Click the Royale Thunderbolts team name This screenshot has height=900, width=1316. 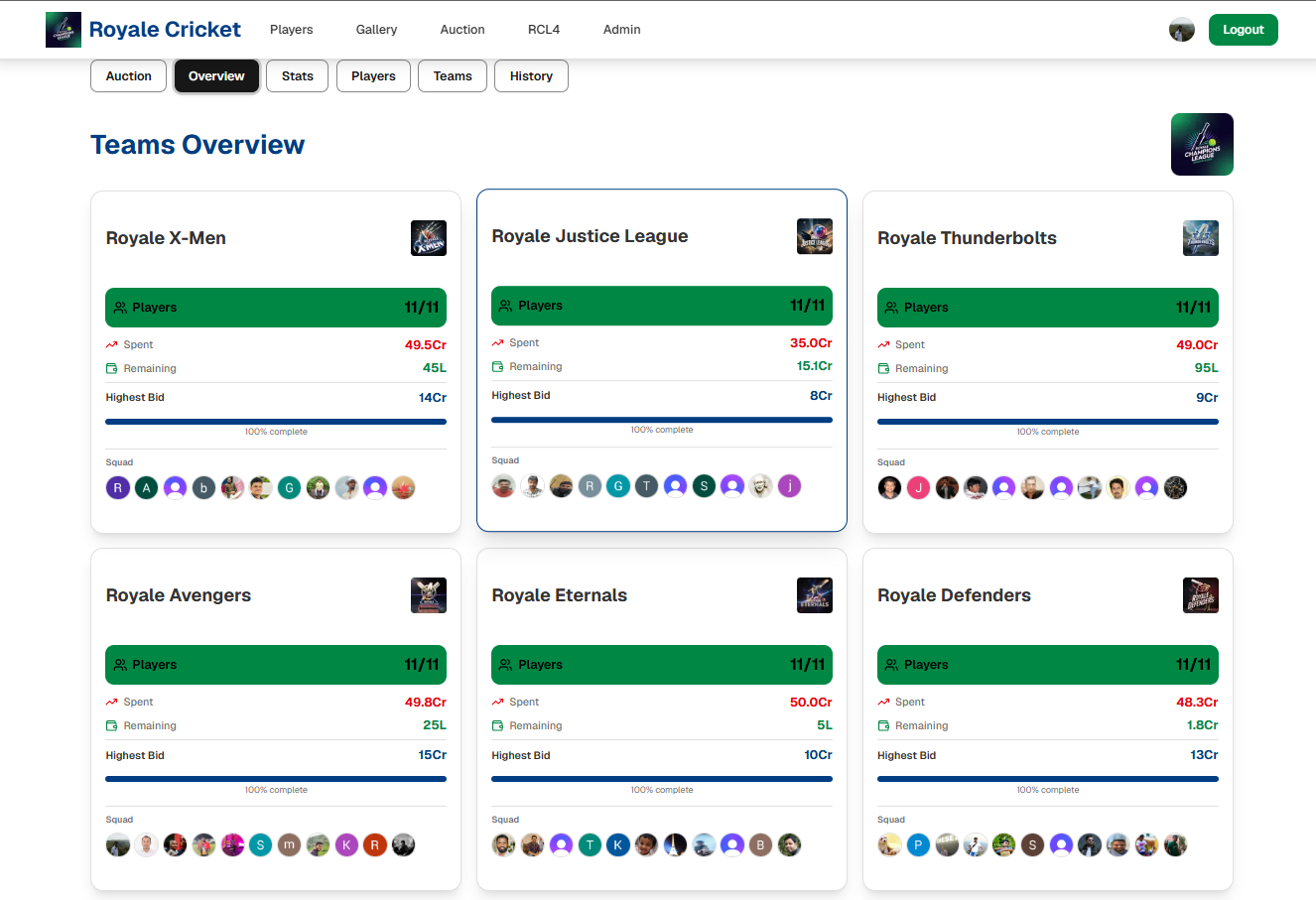[967, 238]
